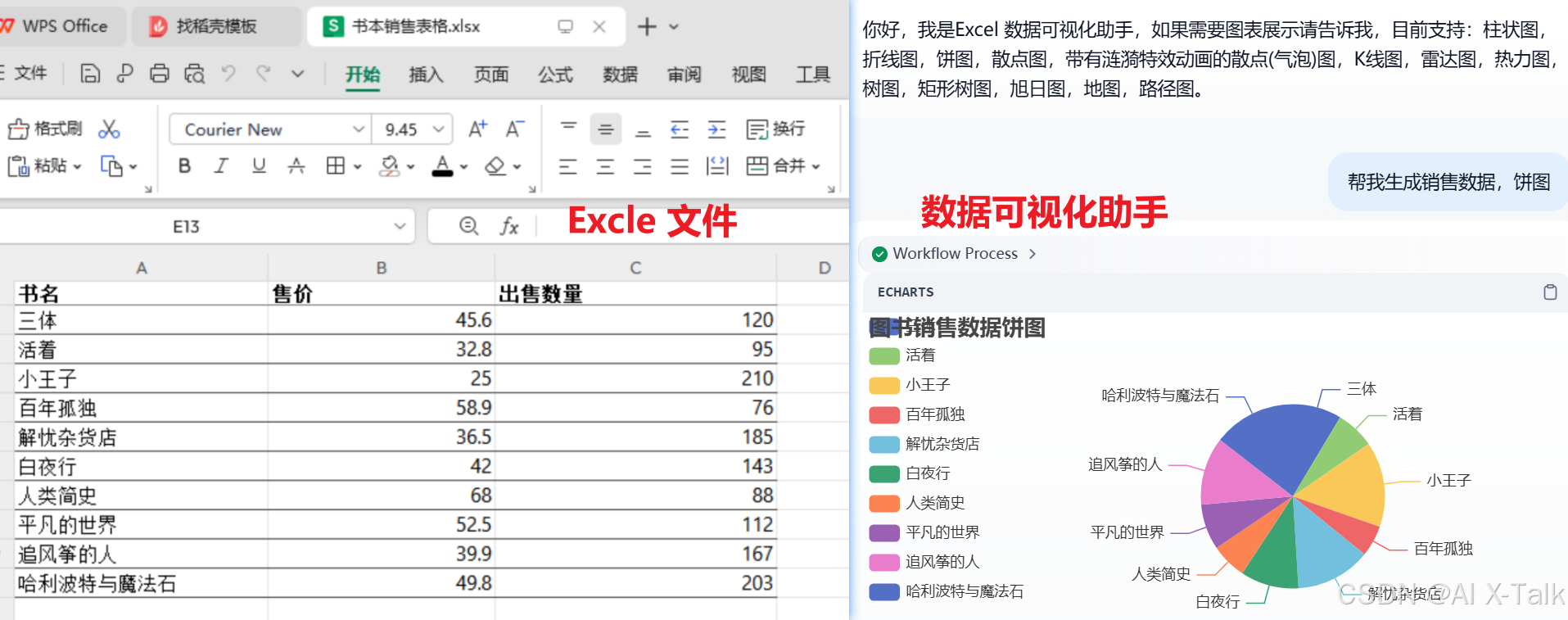Open Name Box E13 dropdown
The width and height of the screenshot is (1568, 620).
(x=400, y=226)
